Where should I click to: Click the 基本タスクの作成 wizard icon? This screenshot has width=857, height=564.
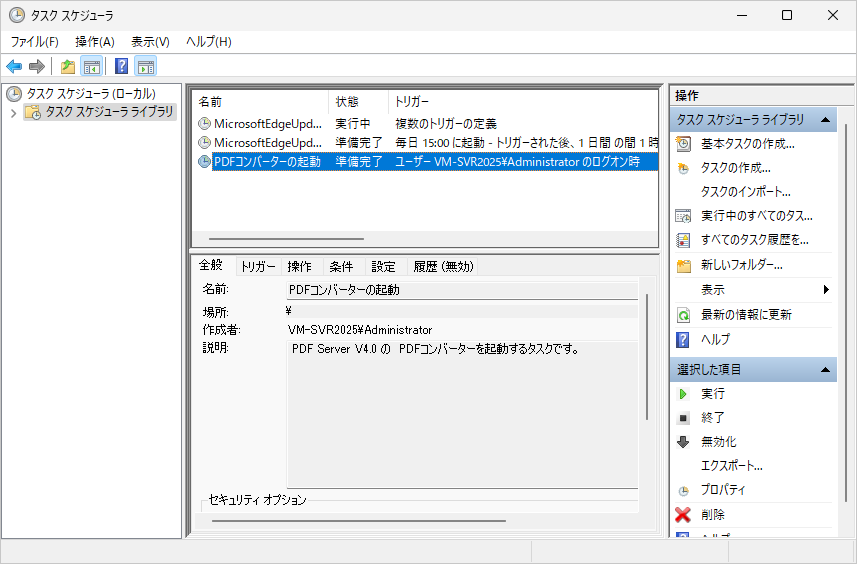tap(683, 144)
